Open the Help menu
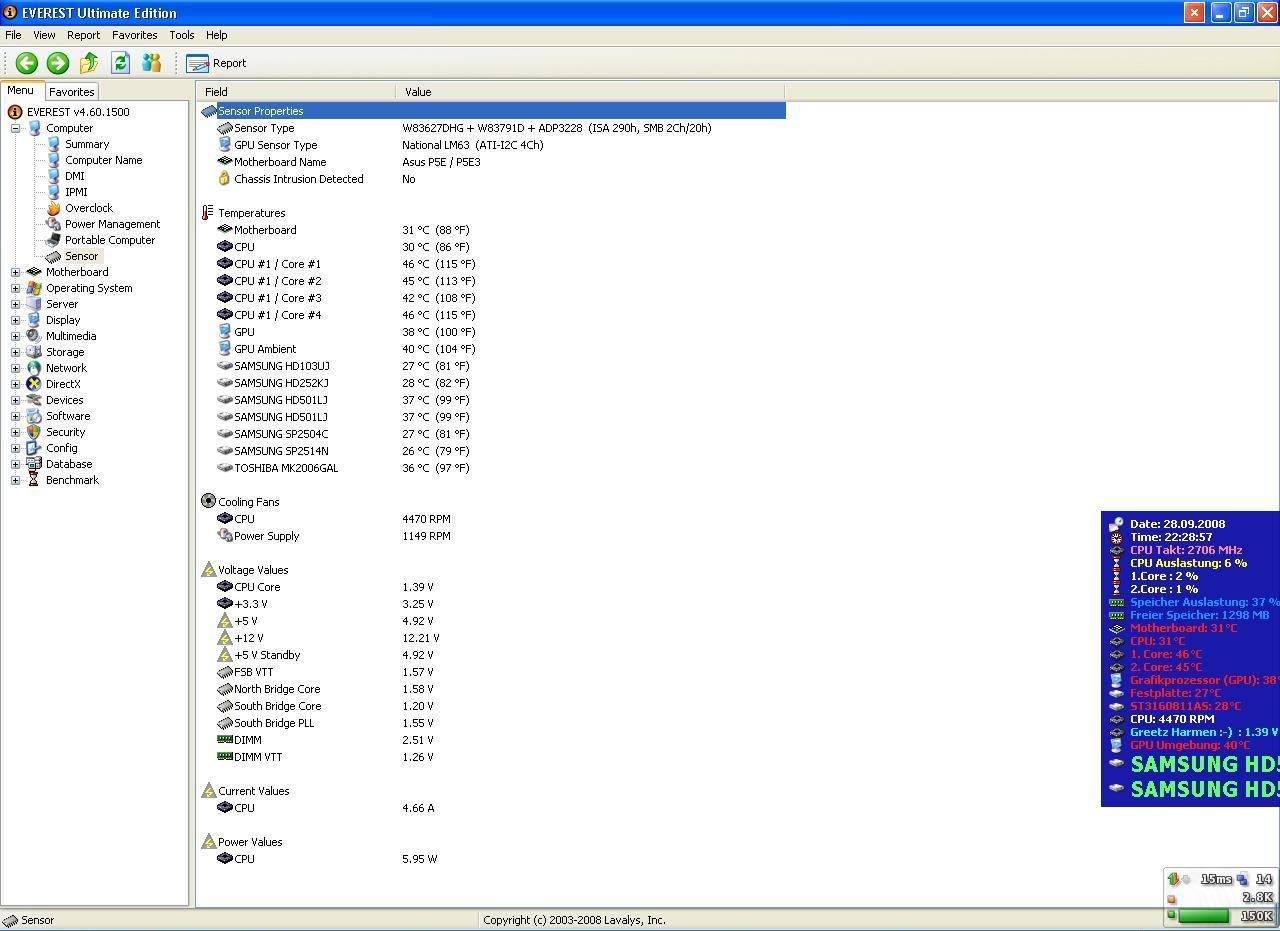The image size is (1280, 931). (x=216, y=35)
